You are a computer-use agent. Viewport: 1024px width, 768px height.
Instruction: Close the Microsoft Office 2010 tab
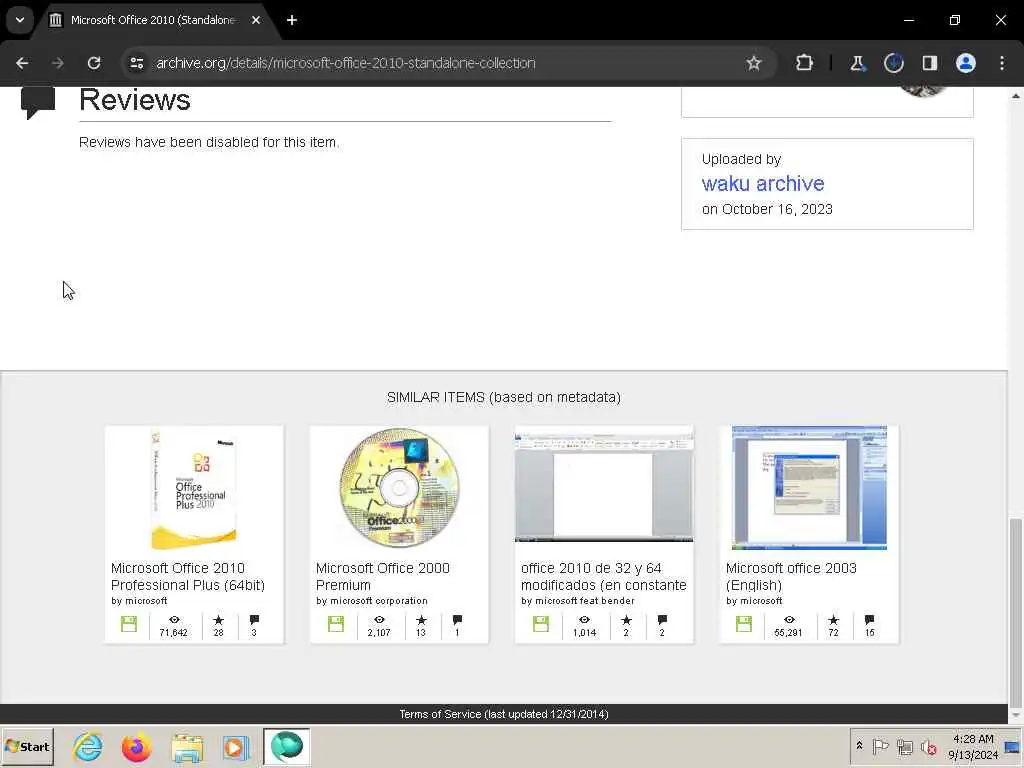pos(256,20)
